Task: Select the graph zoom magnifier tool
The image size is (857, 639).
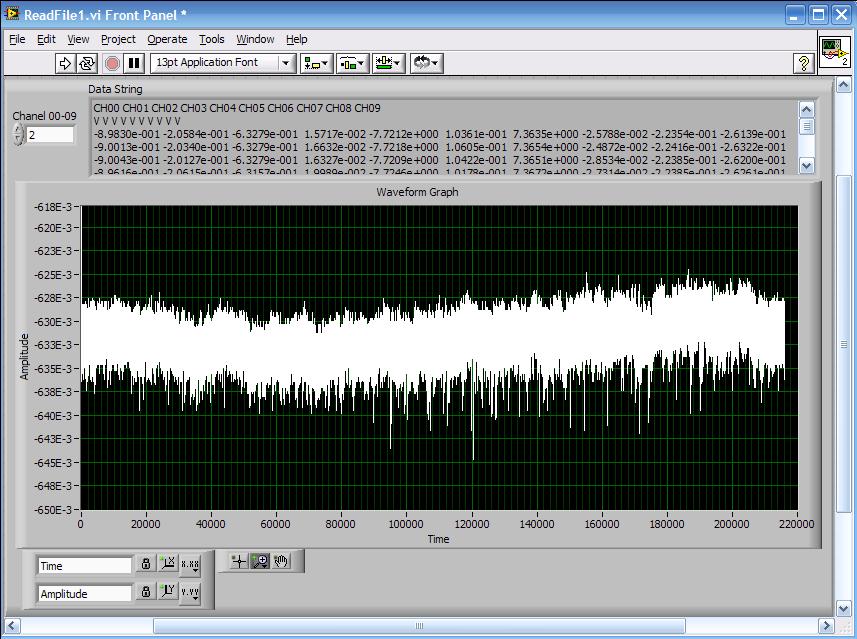Action: coord(260,561)
